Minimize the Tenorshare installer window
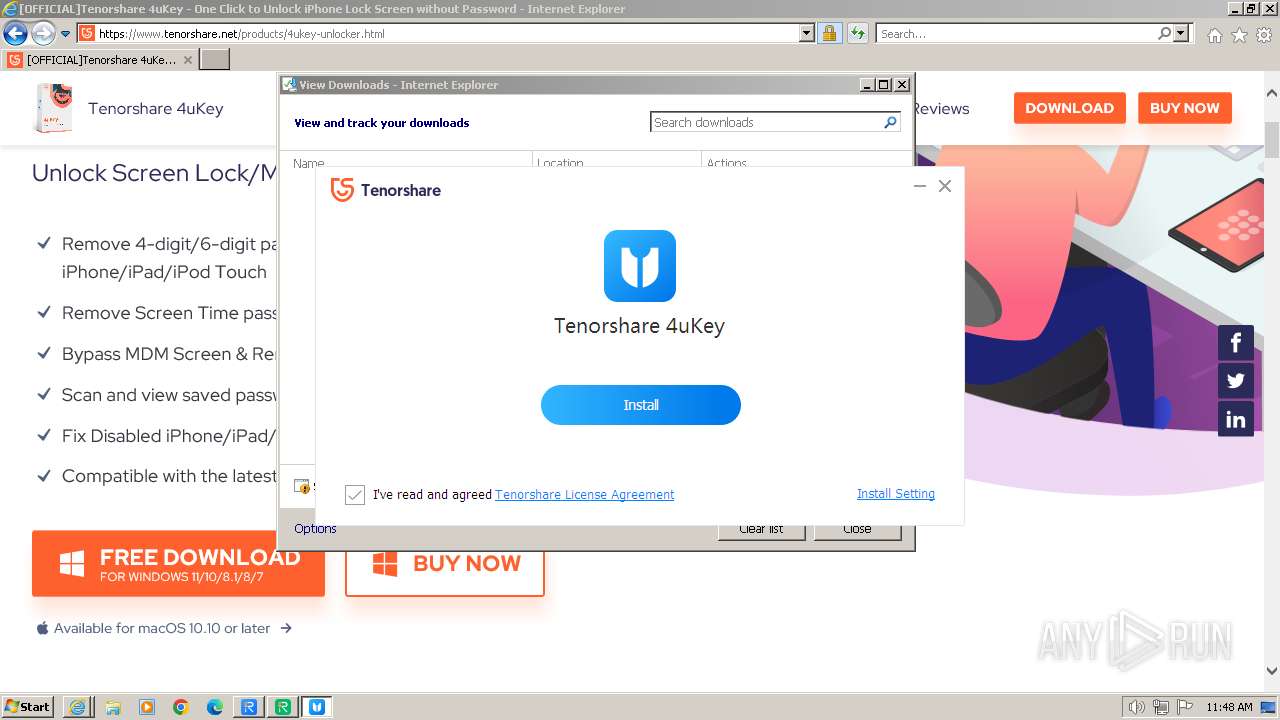The width and height of the screenshot is (1280, 720). coord(920,186)
